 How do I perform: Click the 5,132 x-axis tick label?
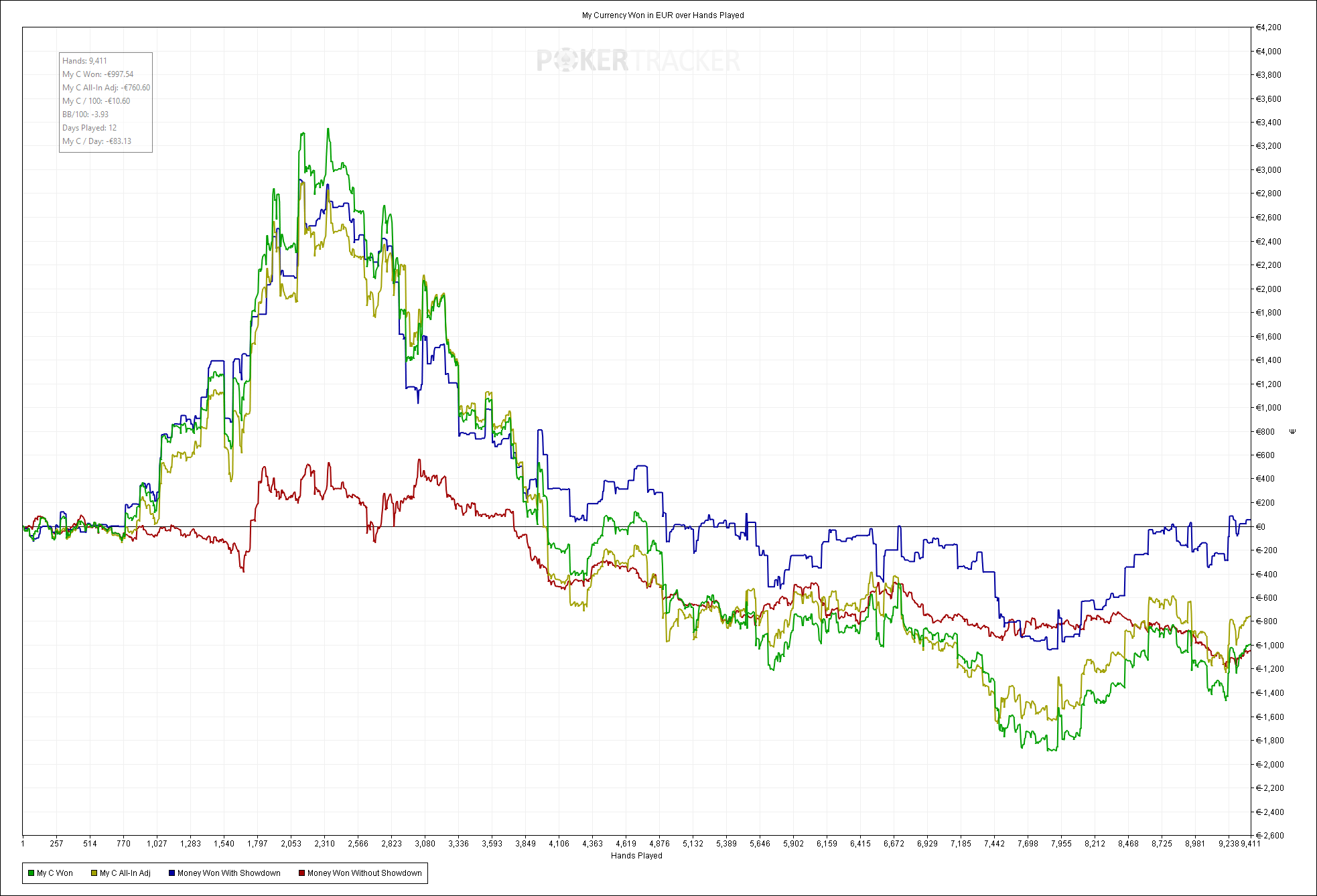click(x=693, y=844)
